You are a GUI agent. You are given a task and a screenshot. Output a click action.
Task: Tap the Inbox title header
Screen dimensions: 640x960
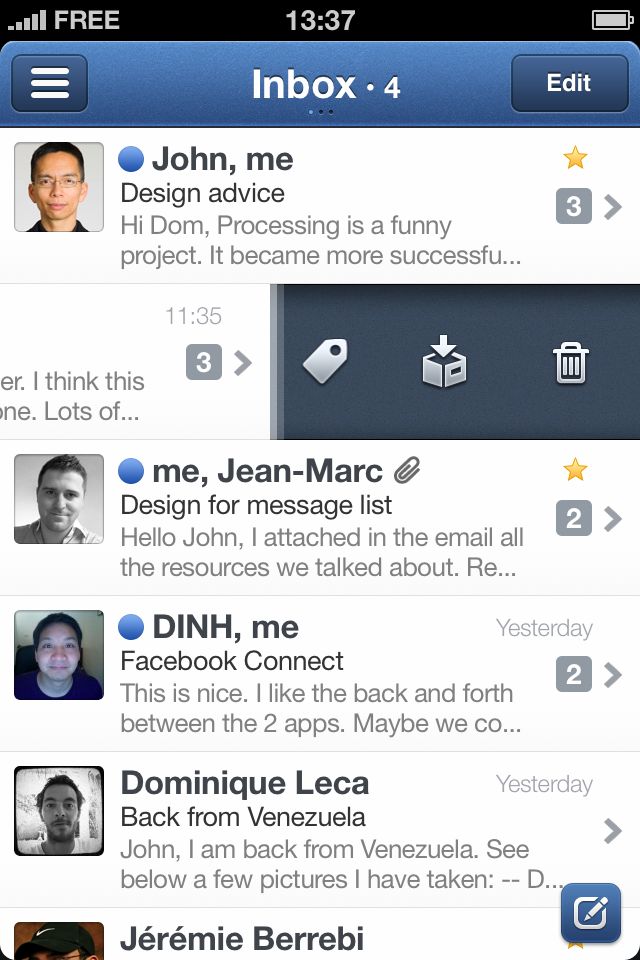[x=304, y=84]
